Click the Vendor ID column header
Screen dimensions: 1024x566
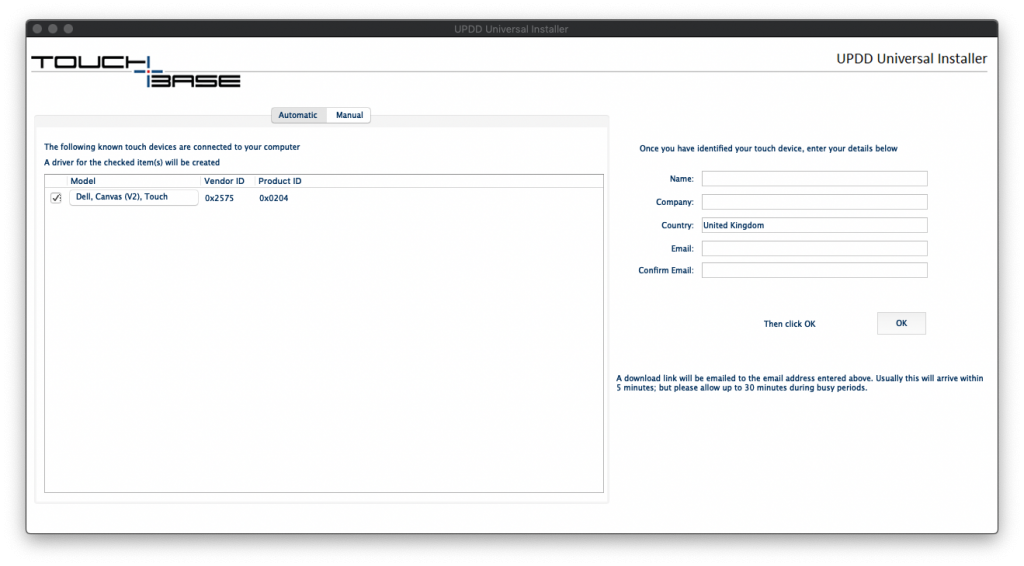point(224,181)
